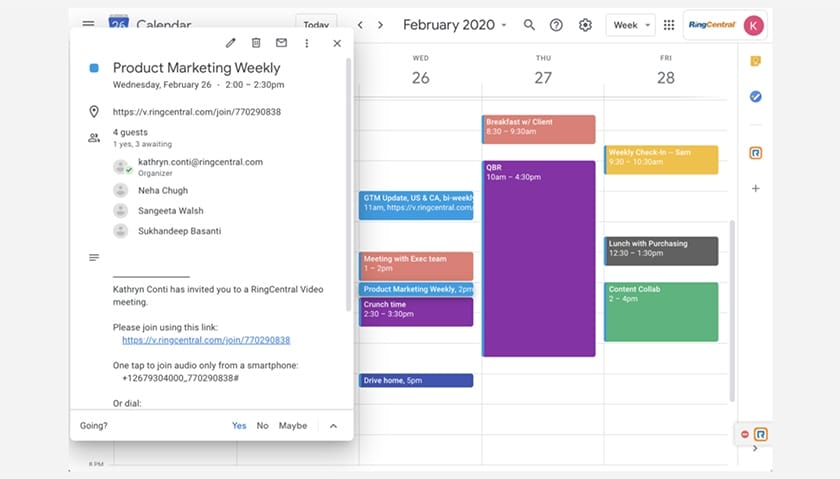This screenshot has width=840, height=479.
Task: Open Breakfast w/ Client event
Action: coord(538,129)
